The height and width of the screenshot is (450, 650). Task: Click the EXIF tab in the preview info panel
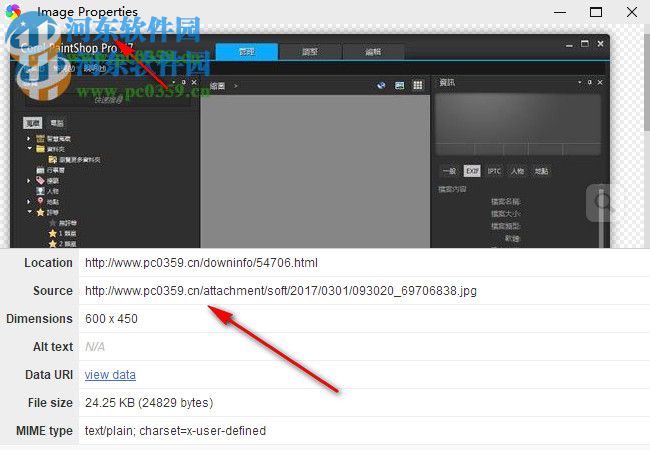click(472, 171)
